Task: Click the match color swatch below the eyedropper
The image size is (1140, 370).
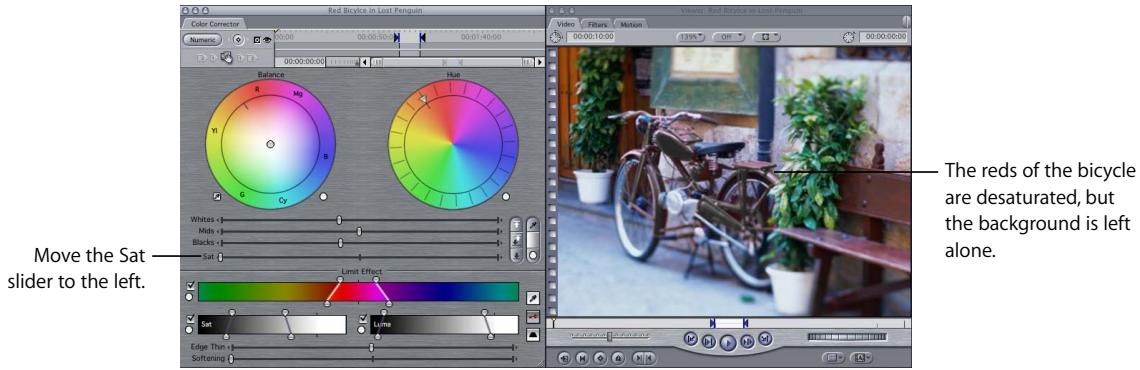Action: point(534,241)
